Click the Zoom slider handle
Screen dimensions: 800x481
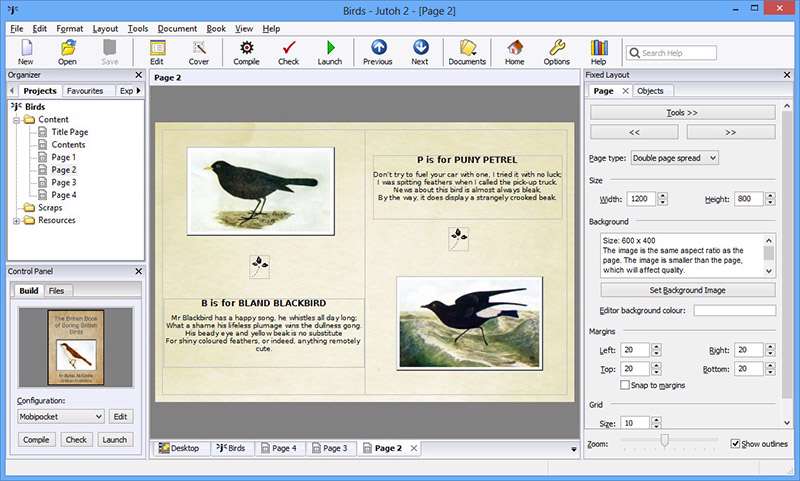click(662, 440)
